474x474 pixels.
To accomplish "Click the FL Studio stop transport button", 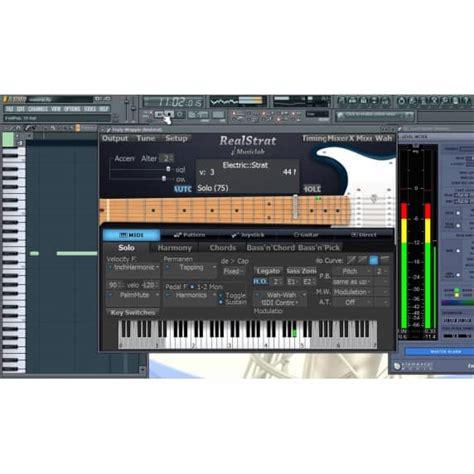I will (169, 115).
